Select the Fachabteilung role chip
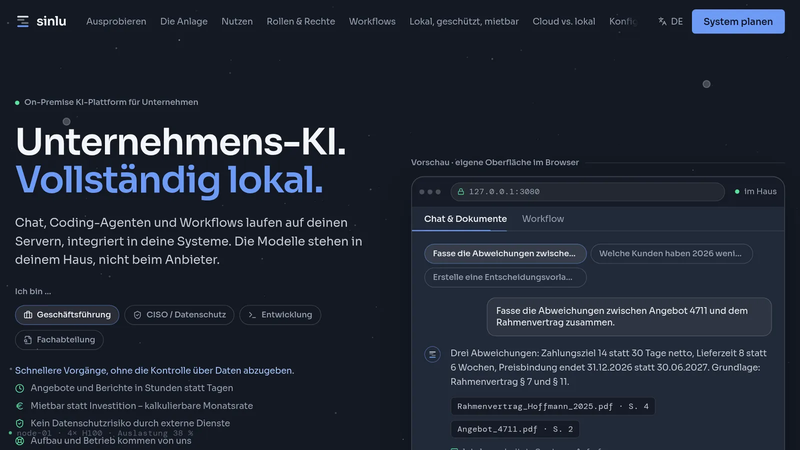 [59, 340]
